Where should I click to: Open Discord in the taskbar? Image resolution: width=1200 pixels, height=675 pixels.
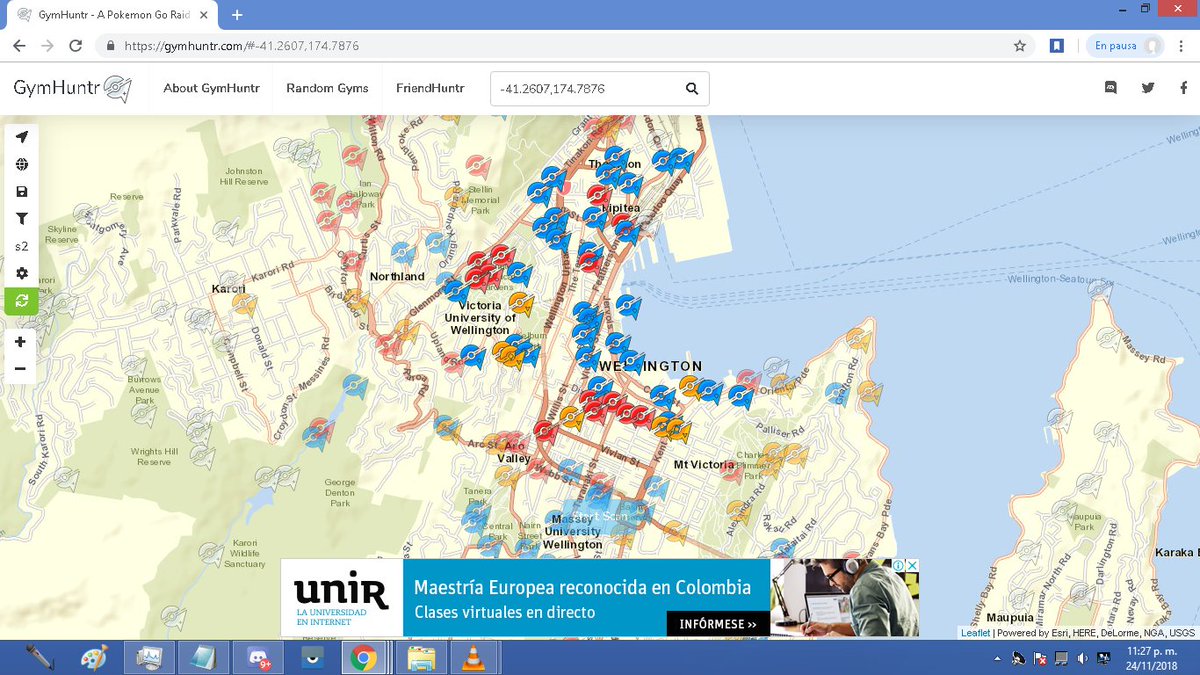[258, 658]
